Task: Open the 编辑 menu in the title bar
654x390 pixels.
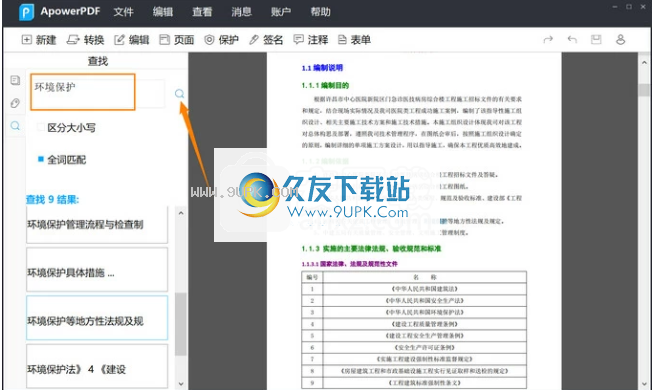Action: click(x=163, y=12)
